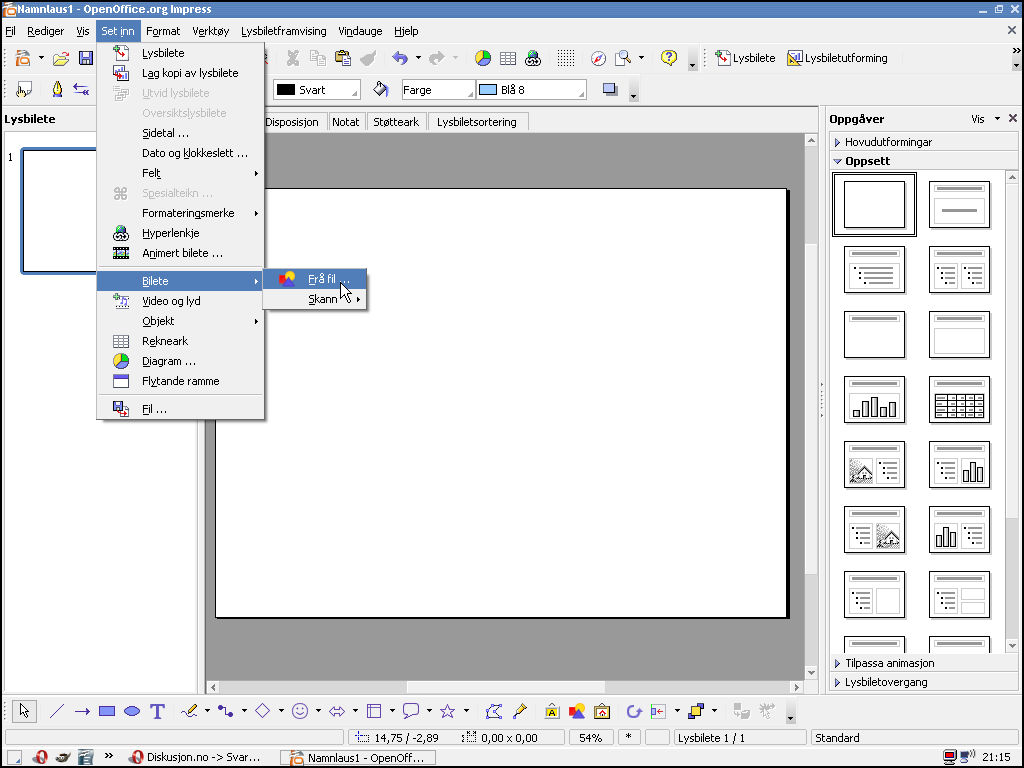Click the Save icon in toolbar

[x=86, y=58]
